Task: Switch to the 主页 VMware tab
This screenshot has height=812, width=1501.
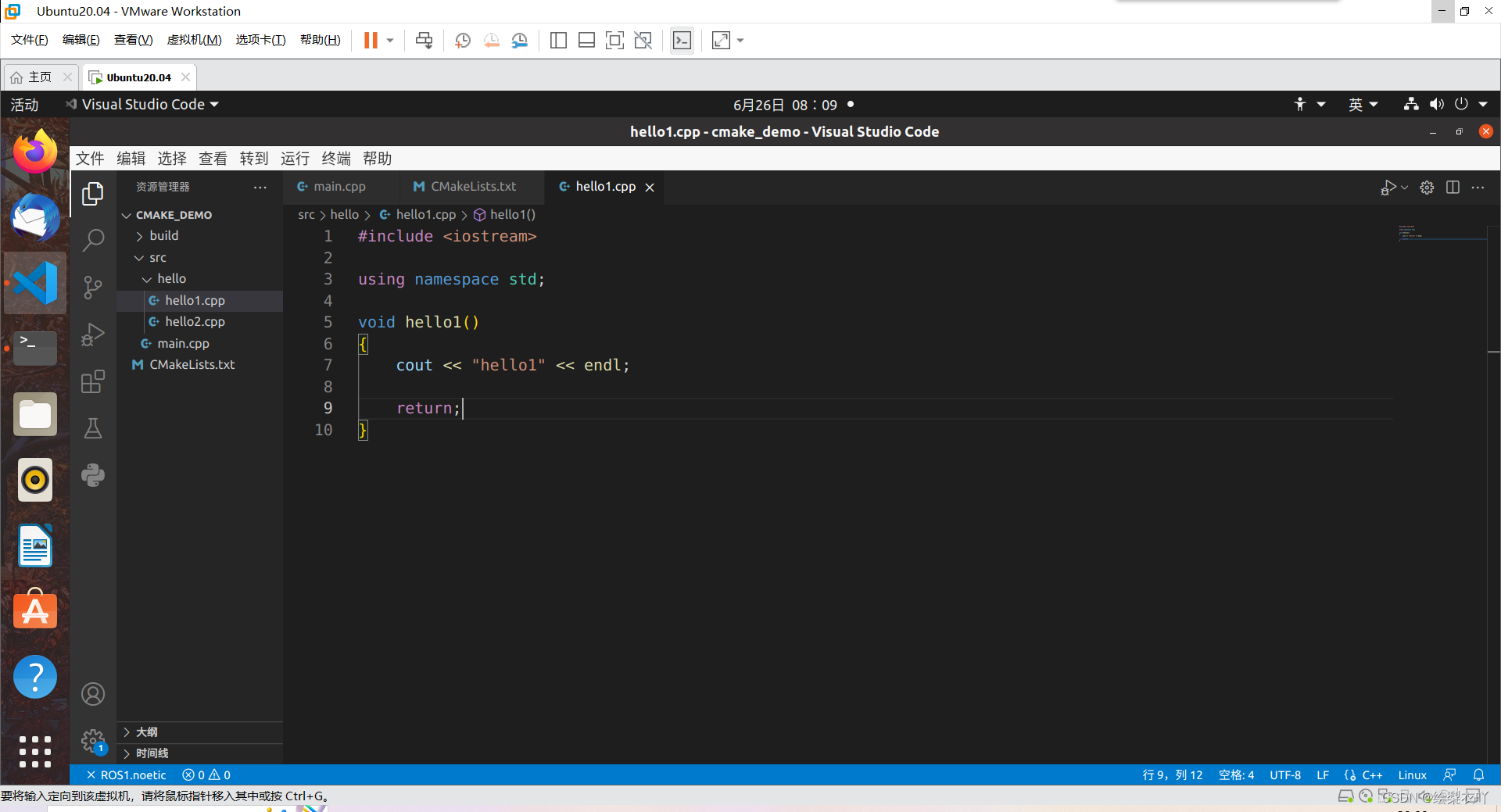Action: tap(39, 77)
